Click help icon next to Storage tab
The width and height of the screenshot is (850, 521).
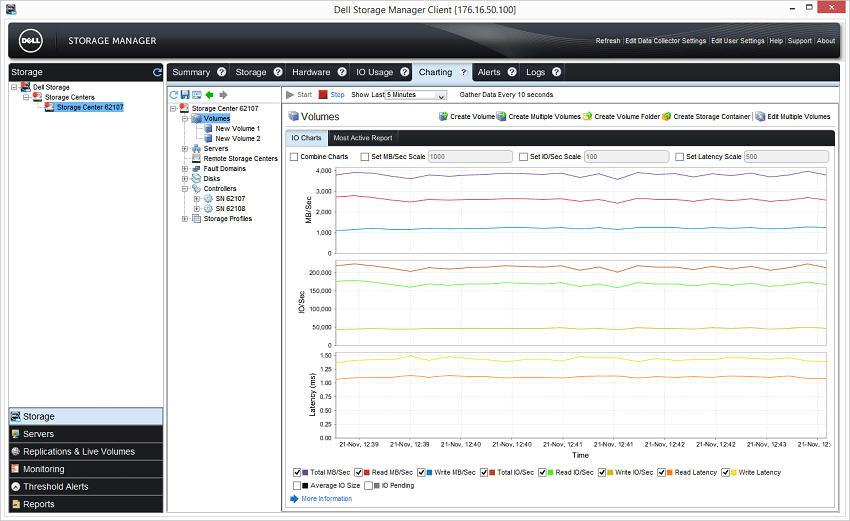point(278,72)
